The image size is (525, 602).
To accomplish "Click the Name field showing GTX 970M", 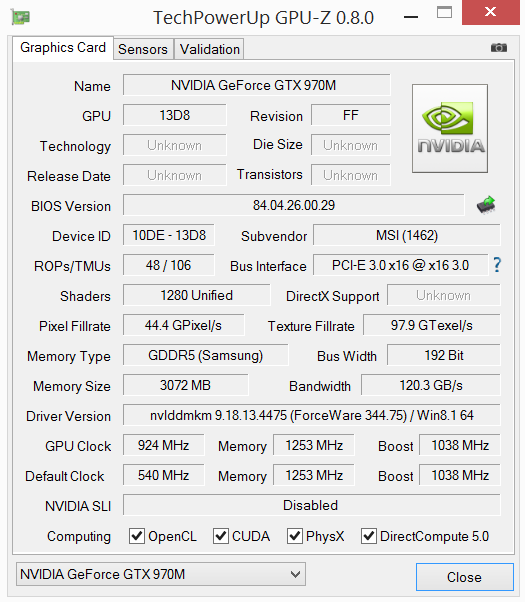I will pyautogui.click(x=257, y=85).
